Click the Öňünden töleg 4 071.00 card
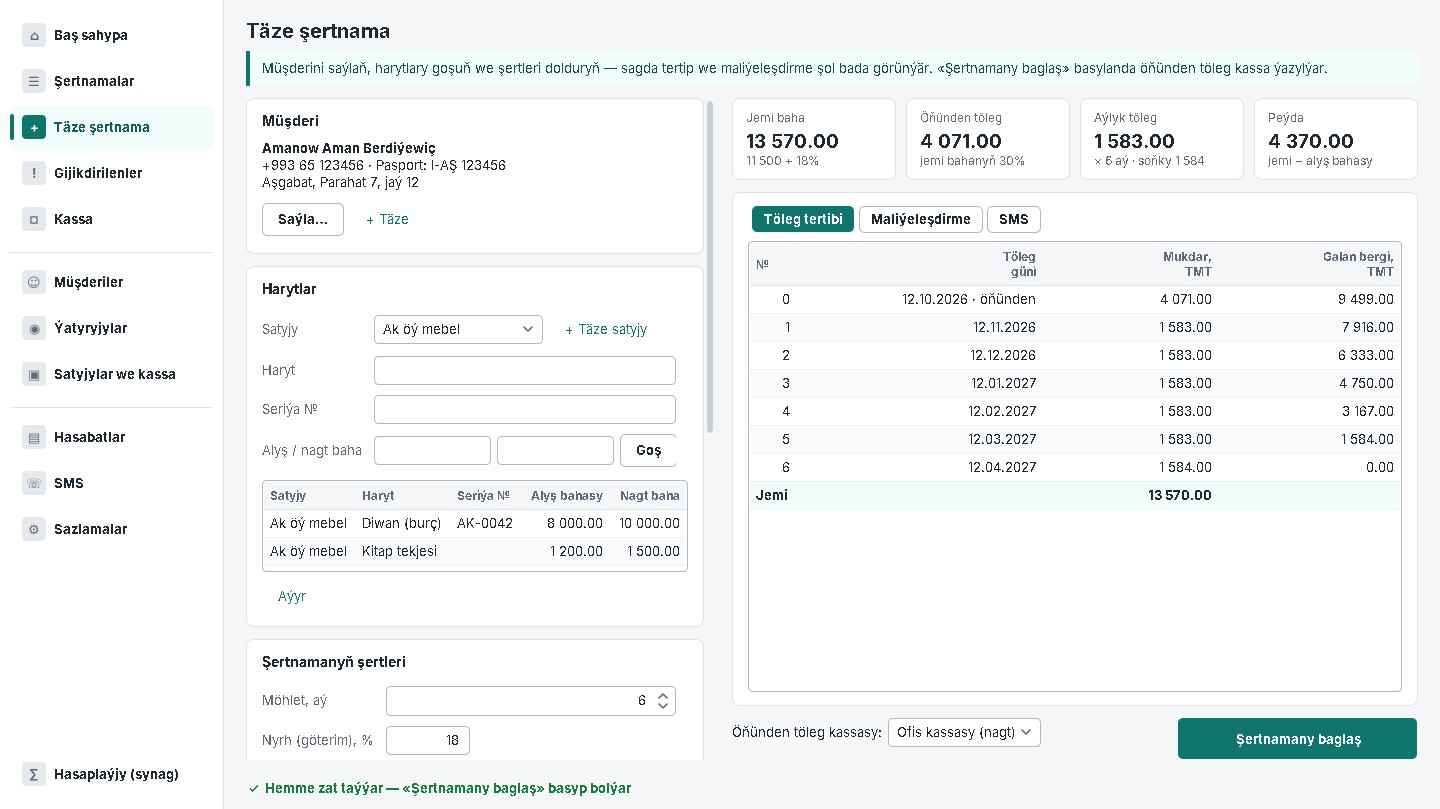Image resolution: width=1440 pixels, height=809 pixels. click(x=988, y=139)
